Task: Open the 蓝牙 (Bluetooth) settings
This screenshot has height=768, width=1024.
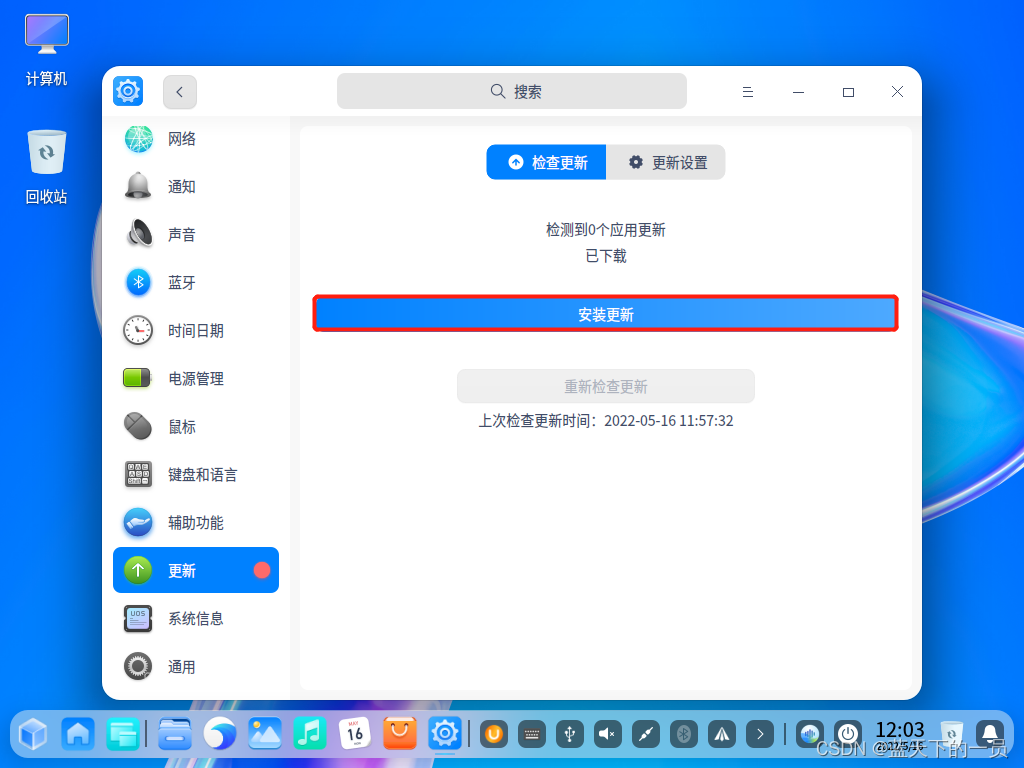Action: 195,282
